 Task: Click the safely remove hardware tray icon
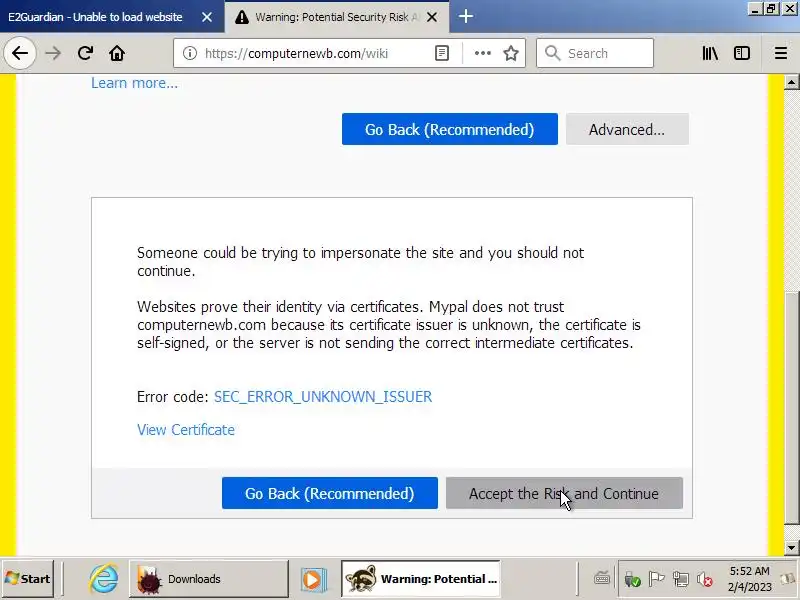click(632, 579)
